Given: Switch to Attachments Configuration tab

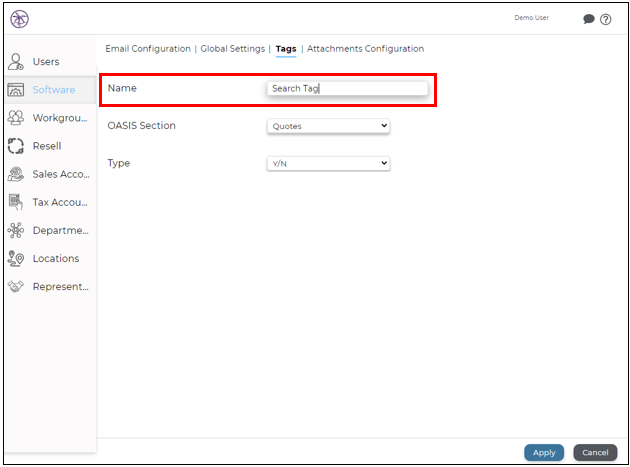Looking at the screenshot, I should 365,49.
